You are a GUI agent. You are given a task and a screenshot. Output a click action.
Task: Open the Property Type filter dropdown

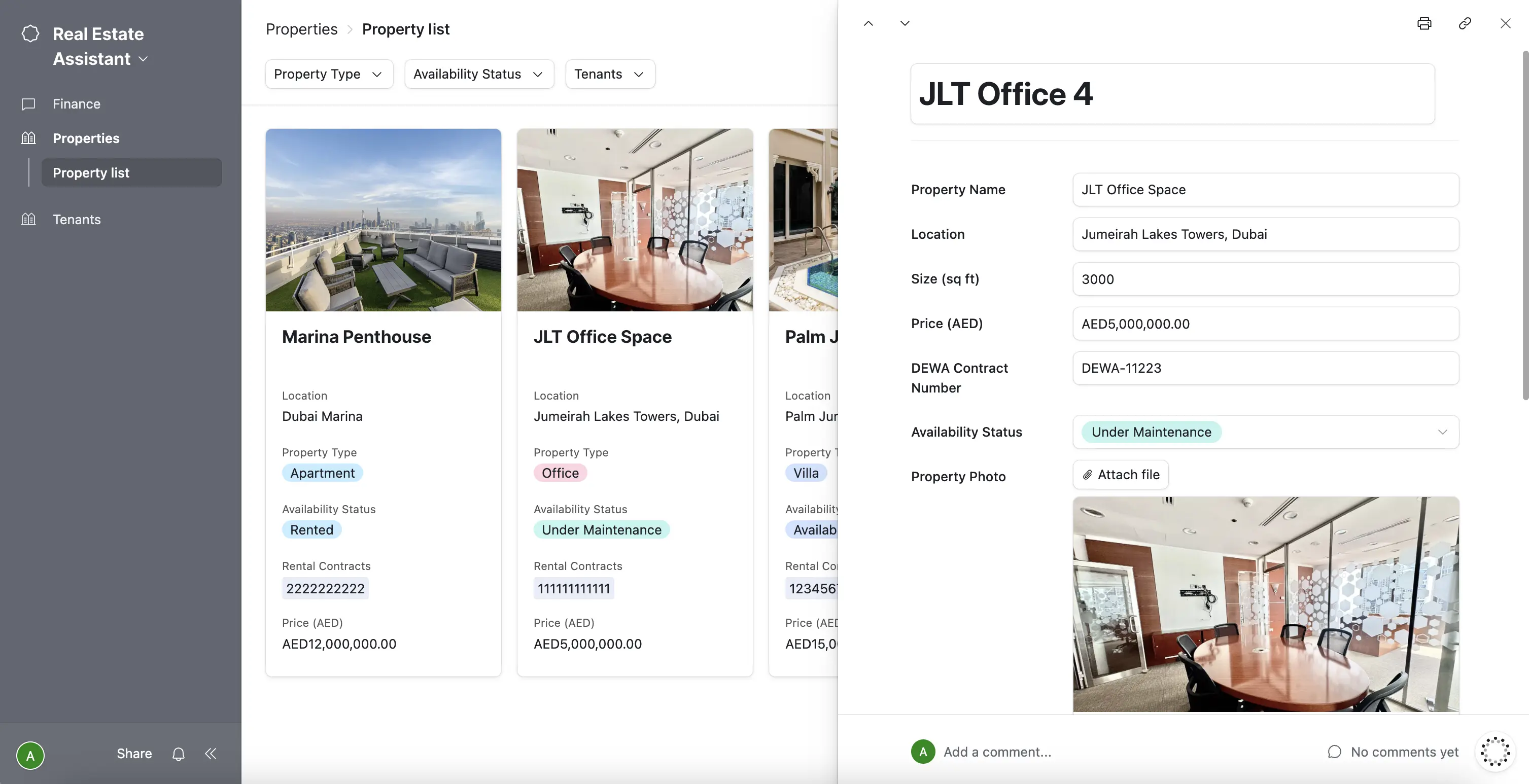(329, 74)
